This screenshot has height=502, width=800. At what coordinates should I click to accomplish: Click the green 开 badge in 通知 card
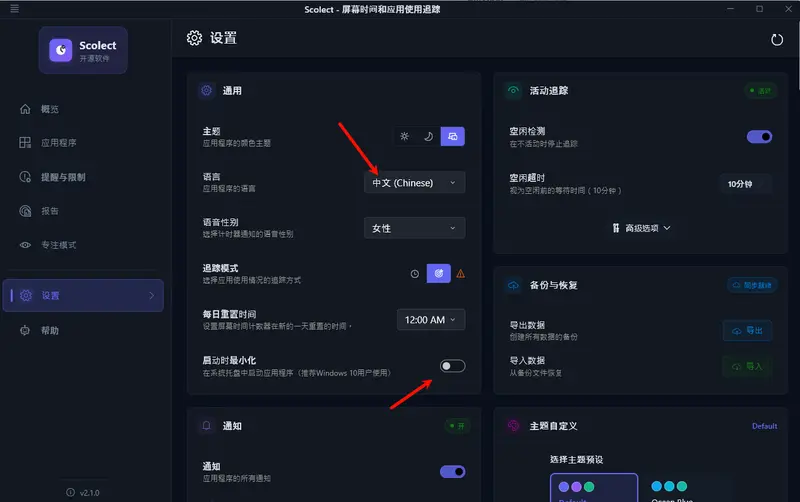457,425
